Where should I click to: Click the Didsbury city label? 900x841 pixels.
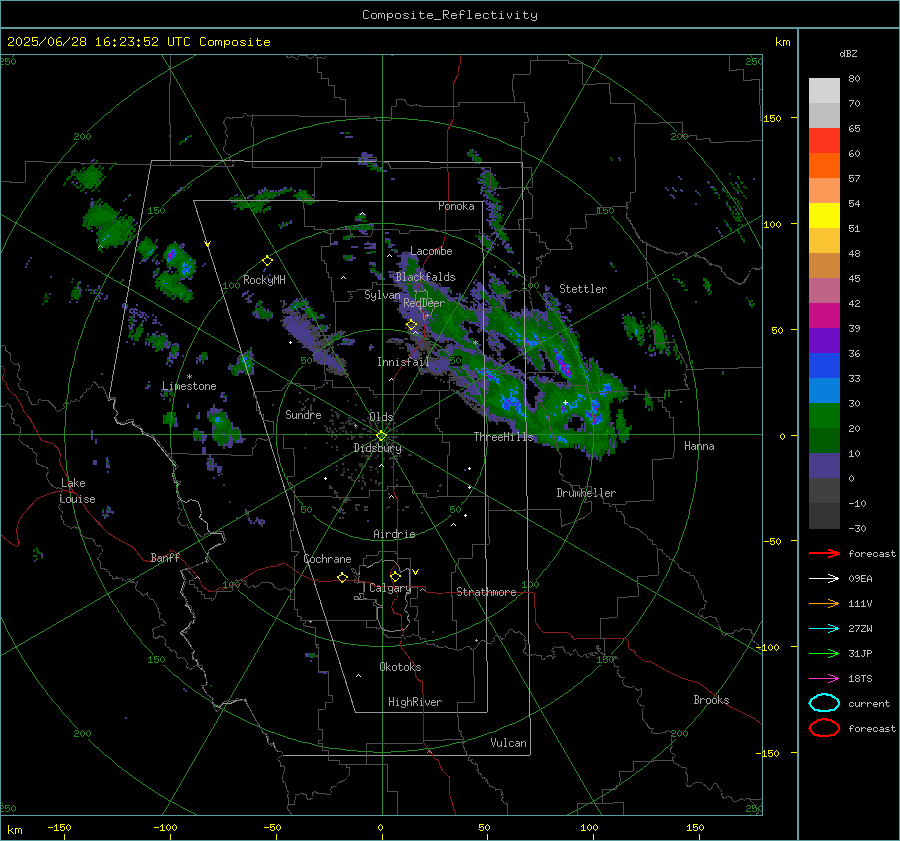[377, 448]
